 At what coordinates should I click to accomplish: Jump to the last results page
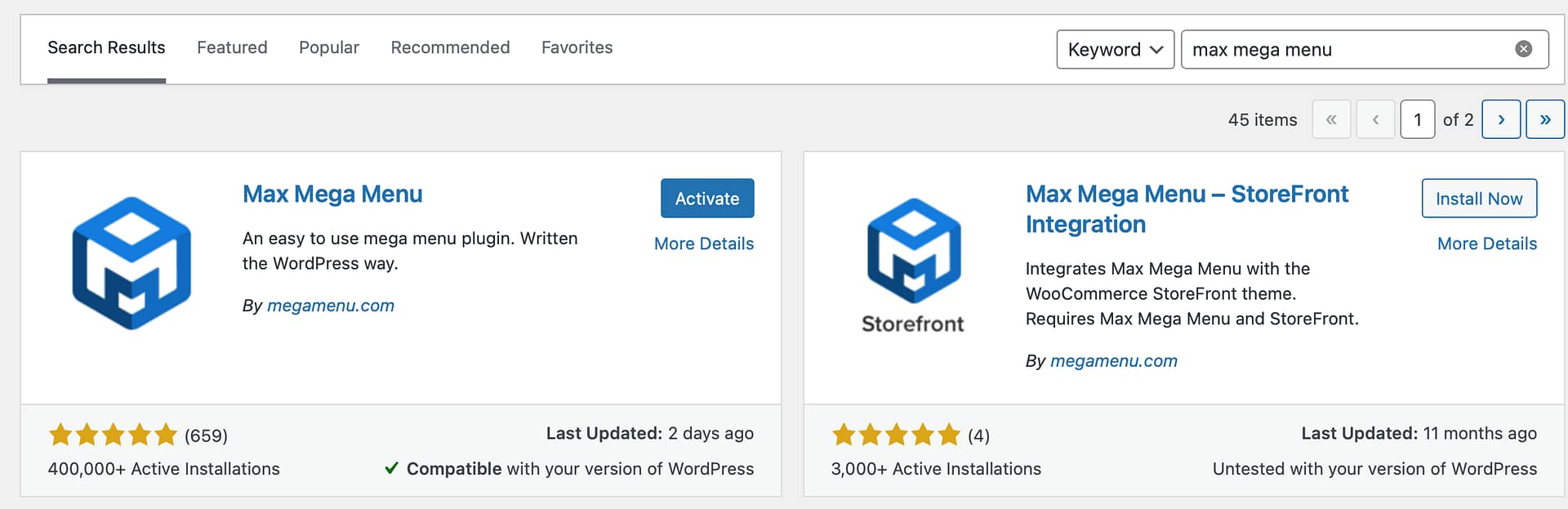(1544, 119)
